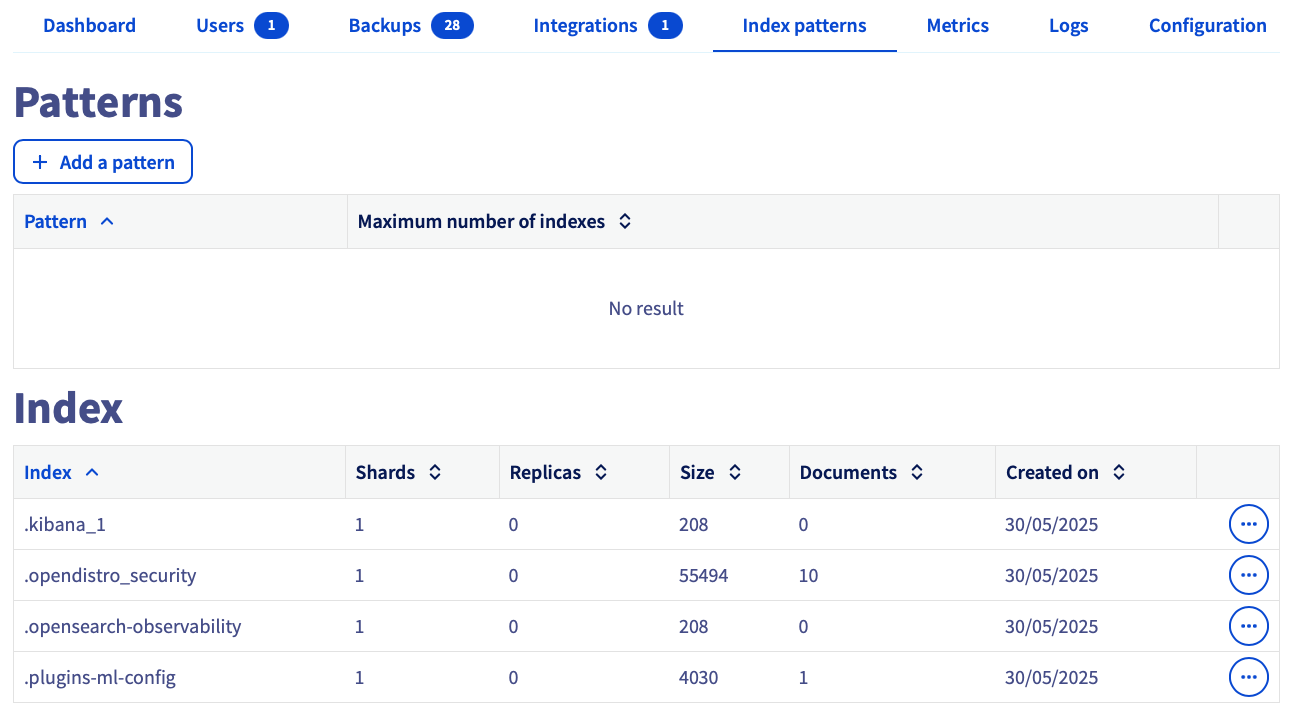Switch to the Metrics tab
Image resolution: width=1291 pixels, height=711 pixels.
click(x=958, y=26)
